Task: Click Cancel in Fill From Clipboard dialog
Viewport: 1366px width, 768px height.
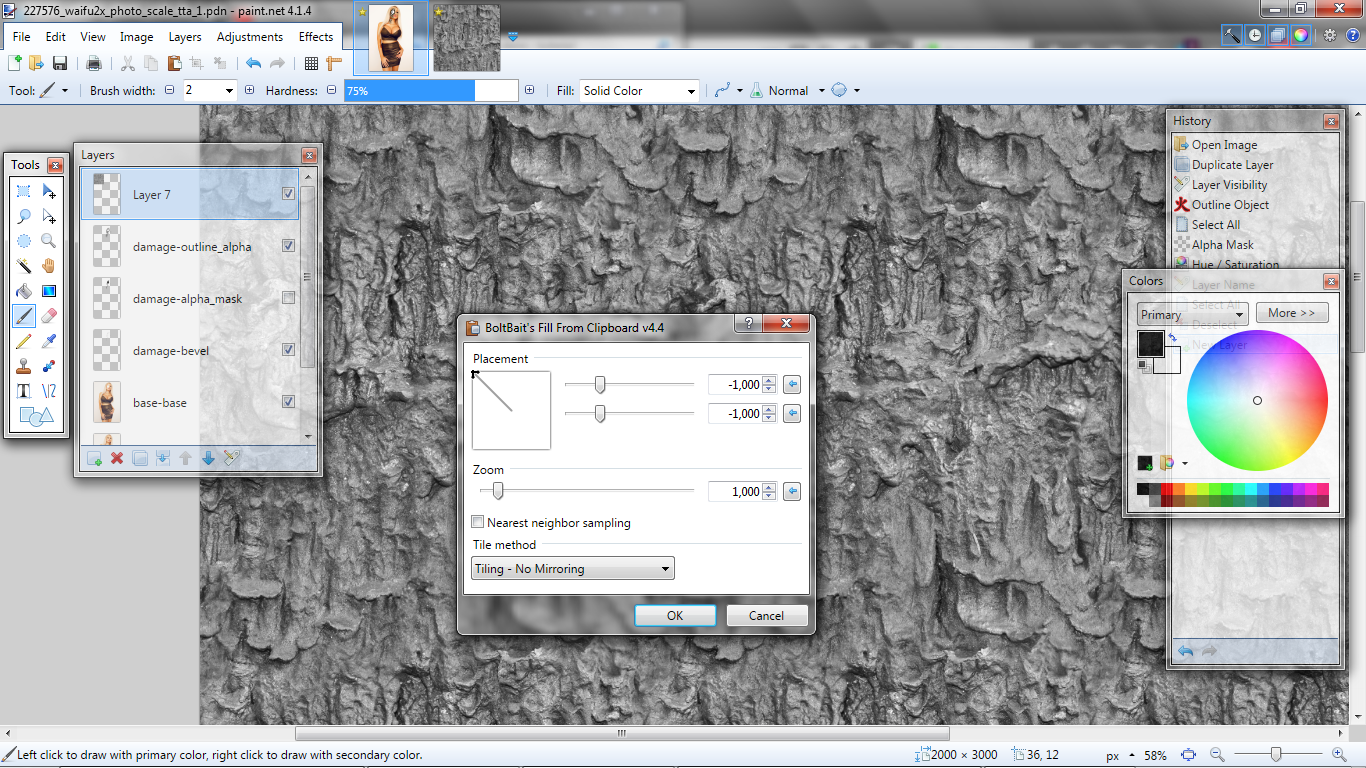Action: [x=767, y=616]
